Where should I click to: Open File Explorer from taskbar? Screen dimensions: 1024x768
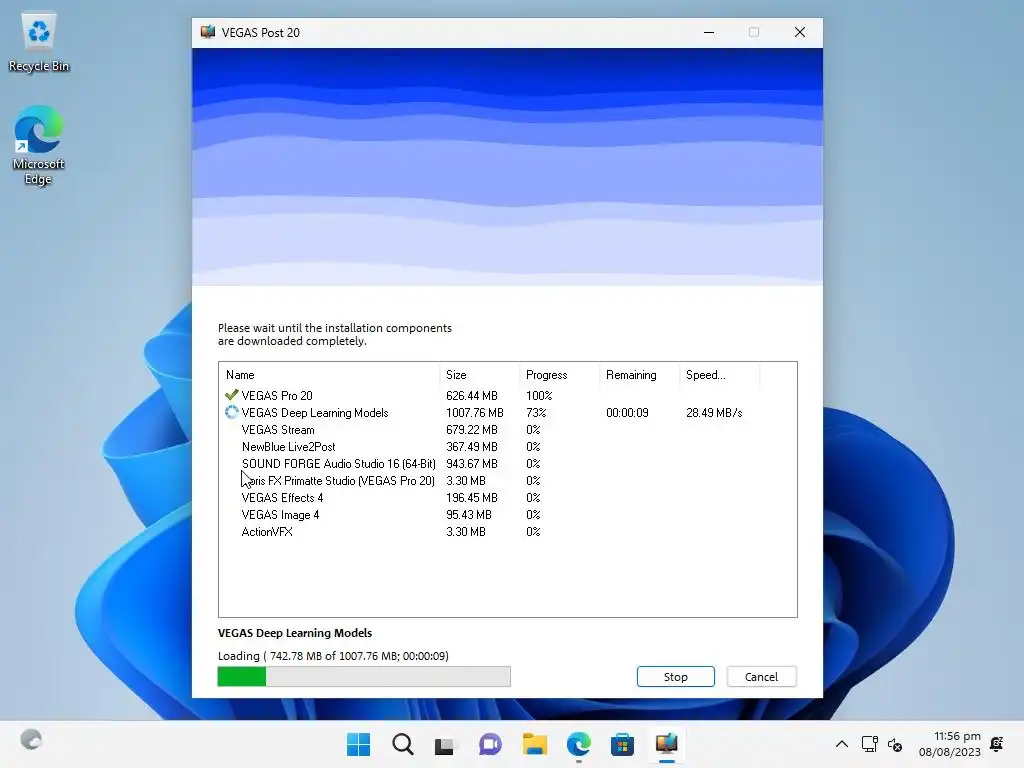pos(534,744)
